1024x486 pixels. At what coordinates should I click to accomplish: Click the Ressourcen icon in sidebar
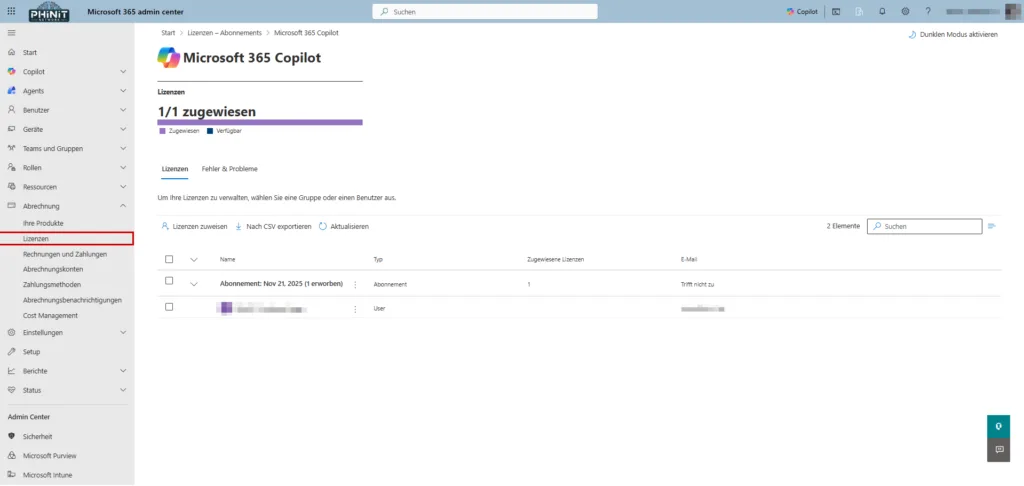coord(11,187)
